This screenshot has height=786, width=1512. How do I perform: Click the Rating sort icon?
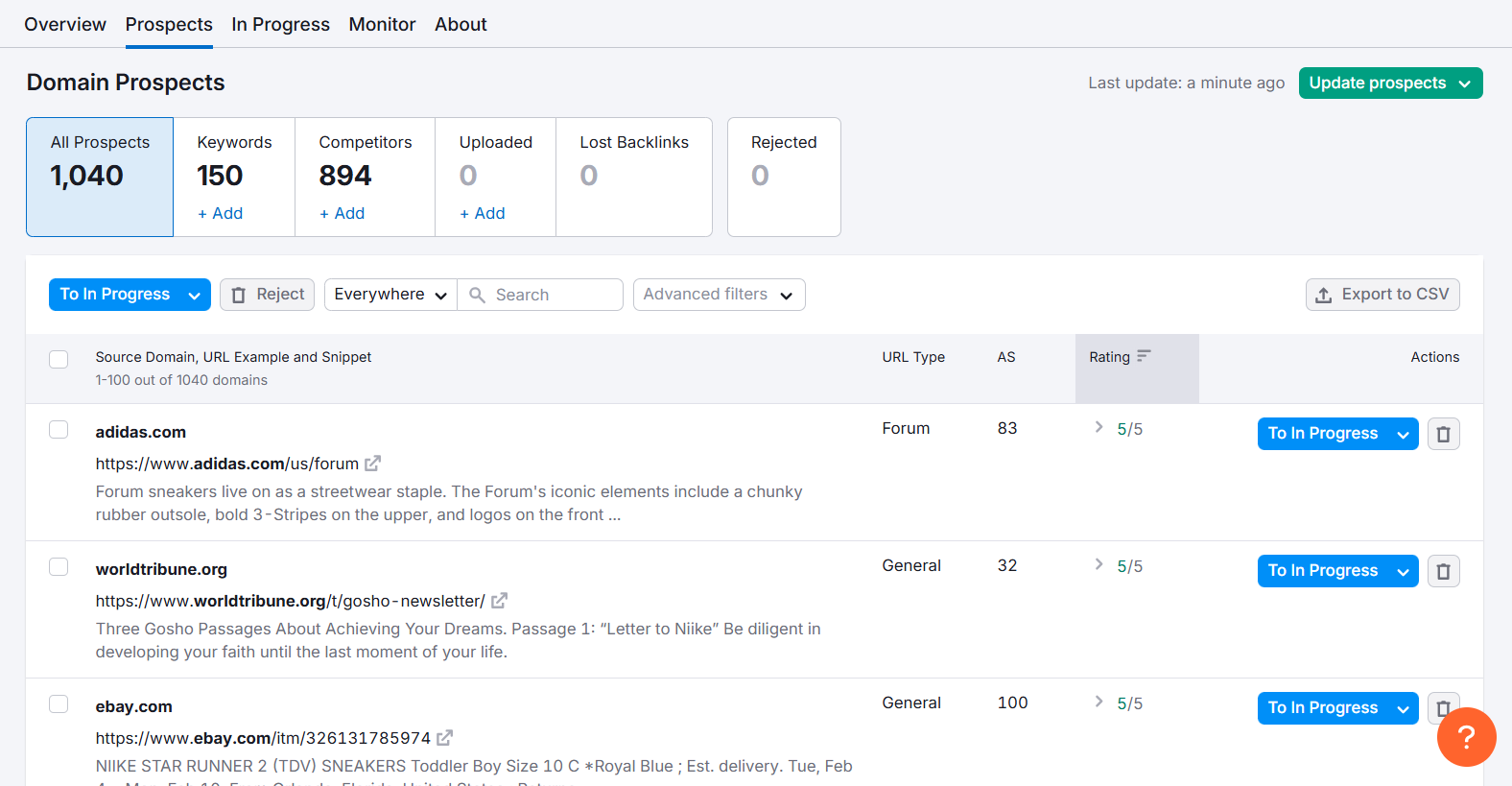point(1144,356)
